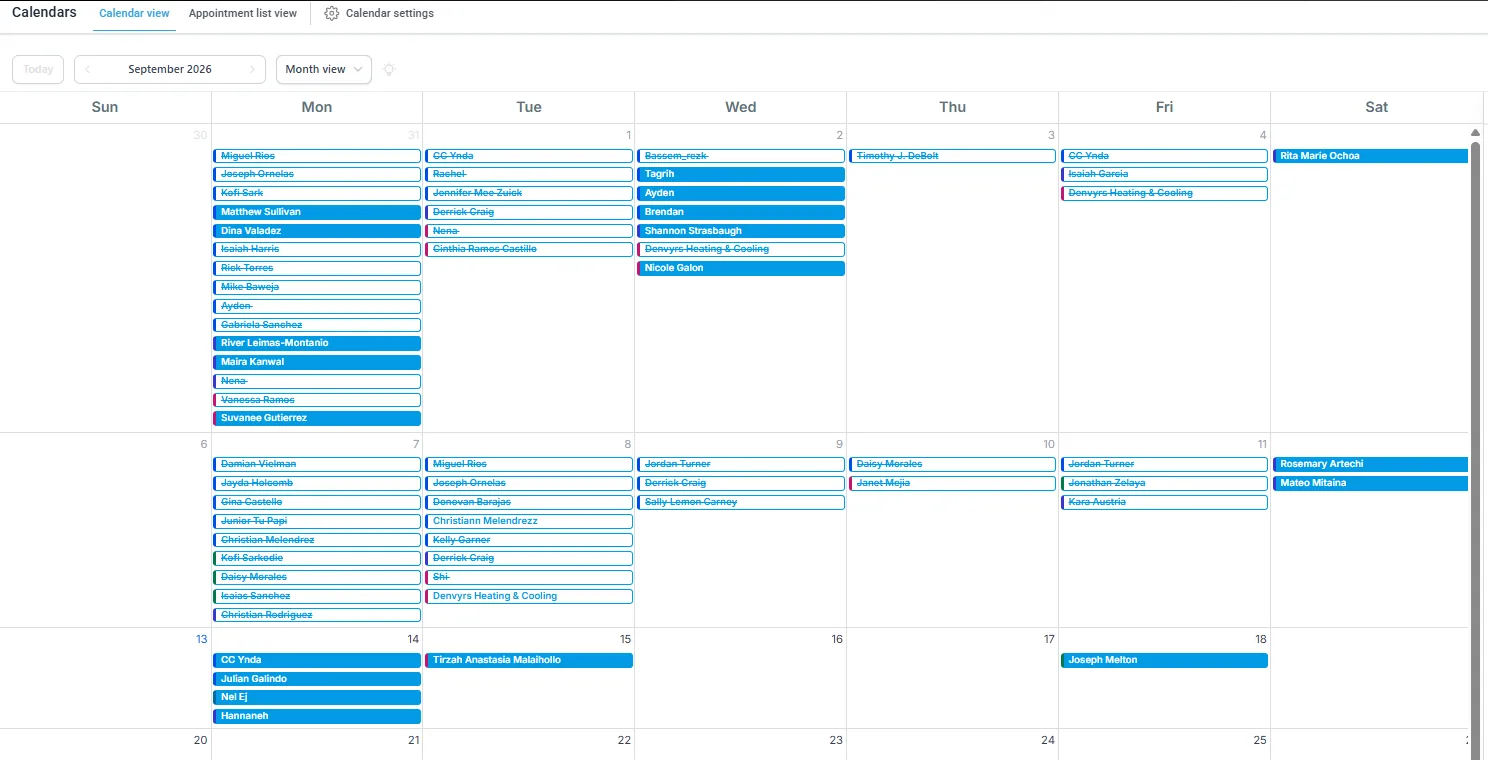Open the Vanessa Ramos appointment
The width and height of the screenshot is (1488, 760).
(x=317, y=400)
